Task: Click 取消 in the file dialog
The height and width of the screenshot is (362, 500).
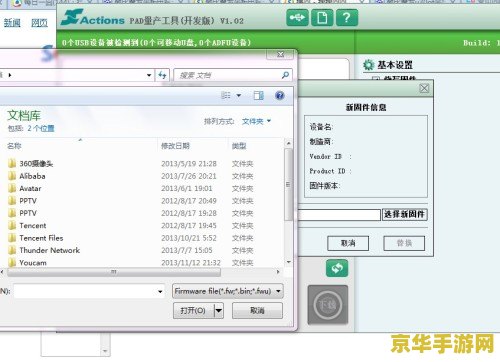Action: [257, 311]
